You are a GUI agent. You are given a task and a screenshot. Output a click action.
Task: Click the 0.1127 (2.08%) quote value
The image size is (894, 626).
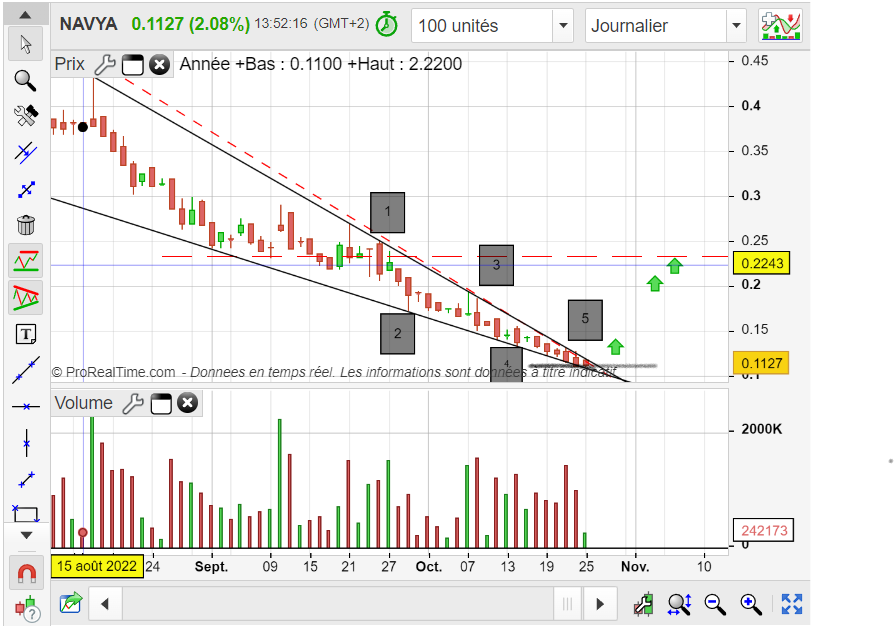(x=190, y=25)
